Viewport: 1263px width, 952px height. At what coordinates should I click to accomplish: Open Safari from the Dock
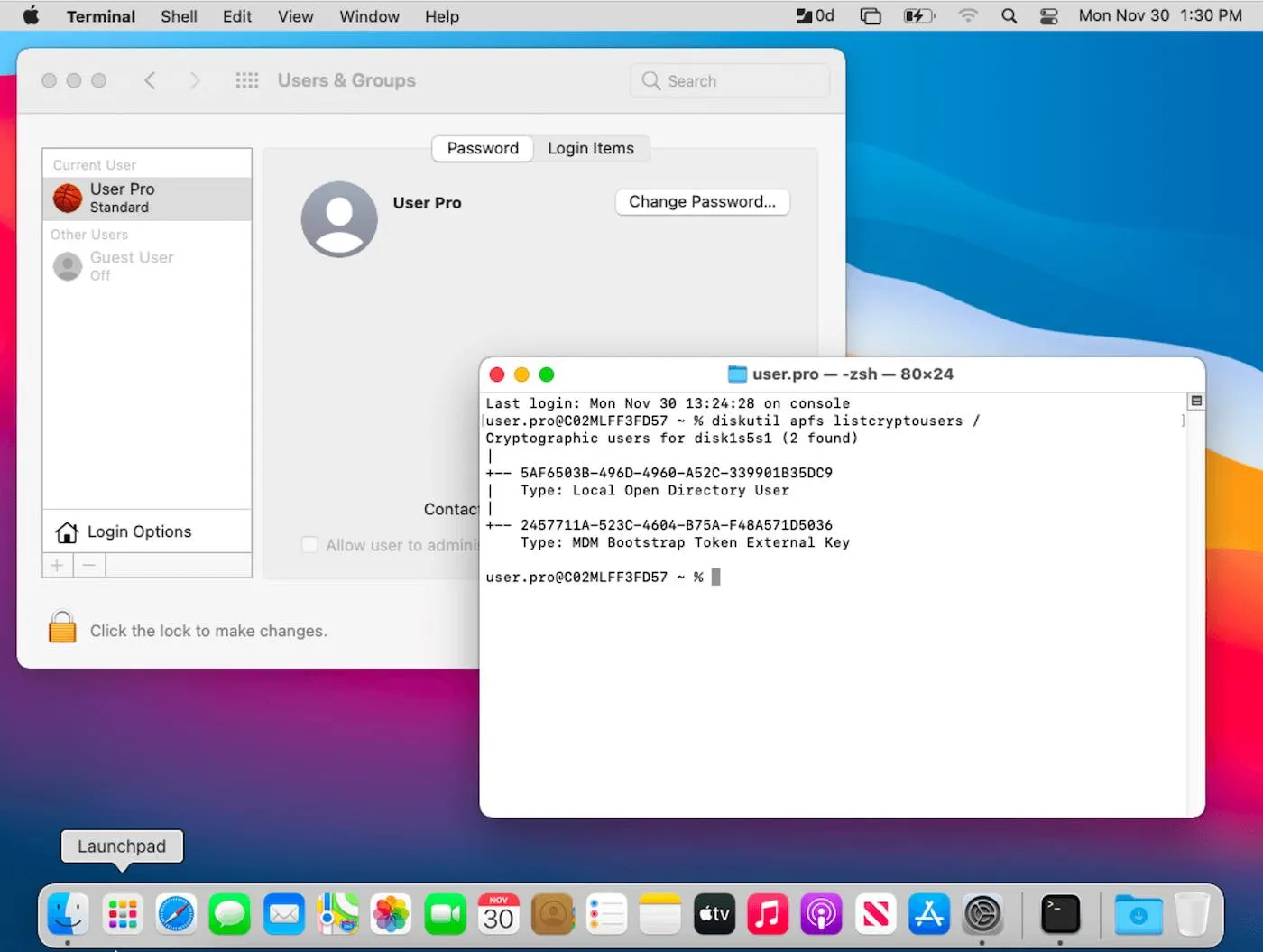coord(176,915)
